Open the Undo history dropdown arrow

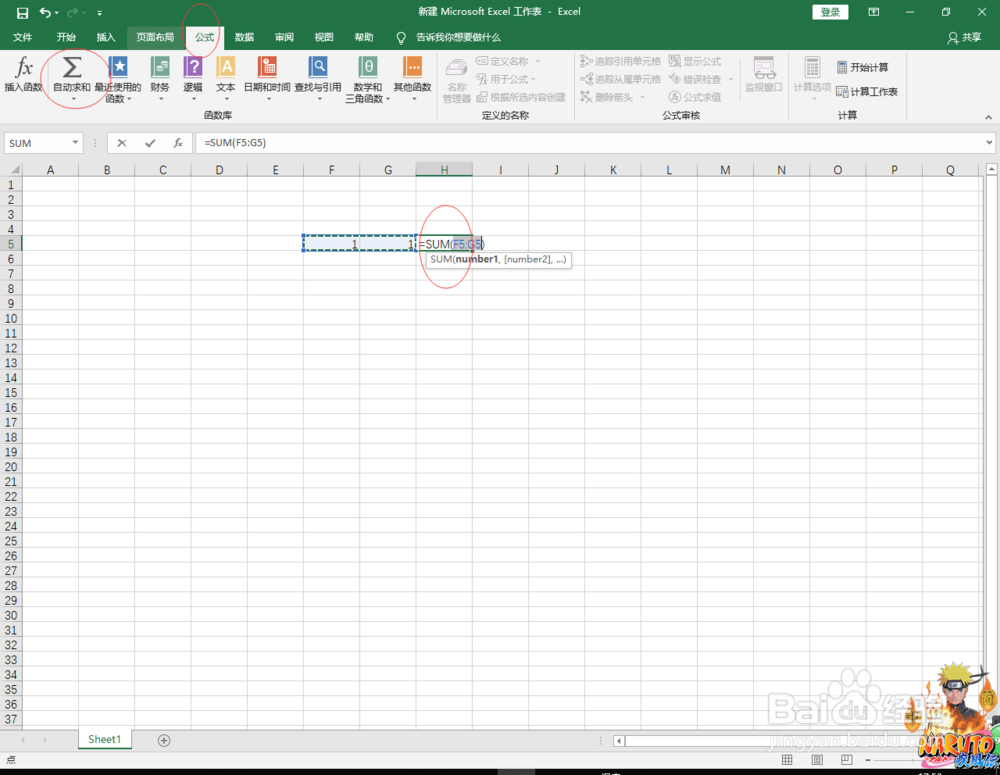(57, 13)
